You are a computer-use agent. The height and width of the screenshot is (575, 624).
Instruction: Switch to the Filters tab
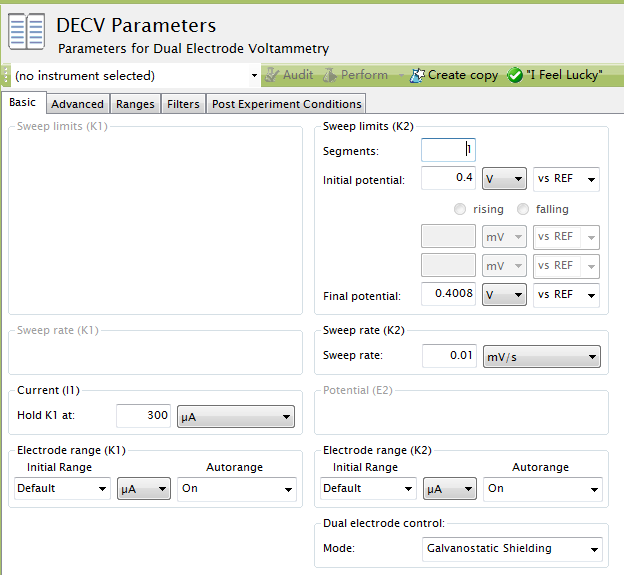tap(183, 104)
